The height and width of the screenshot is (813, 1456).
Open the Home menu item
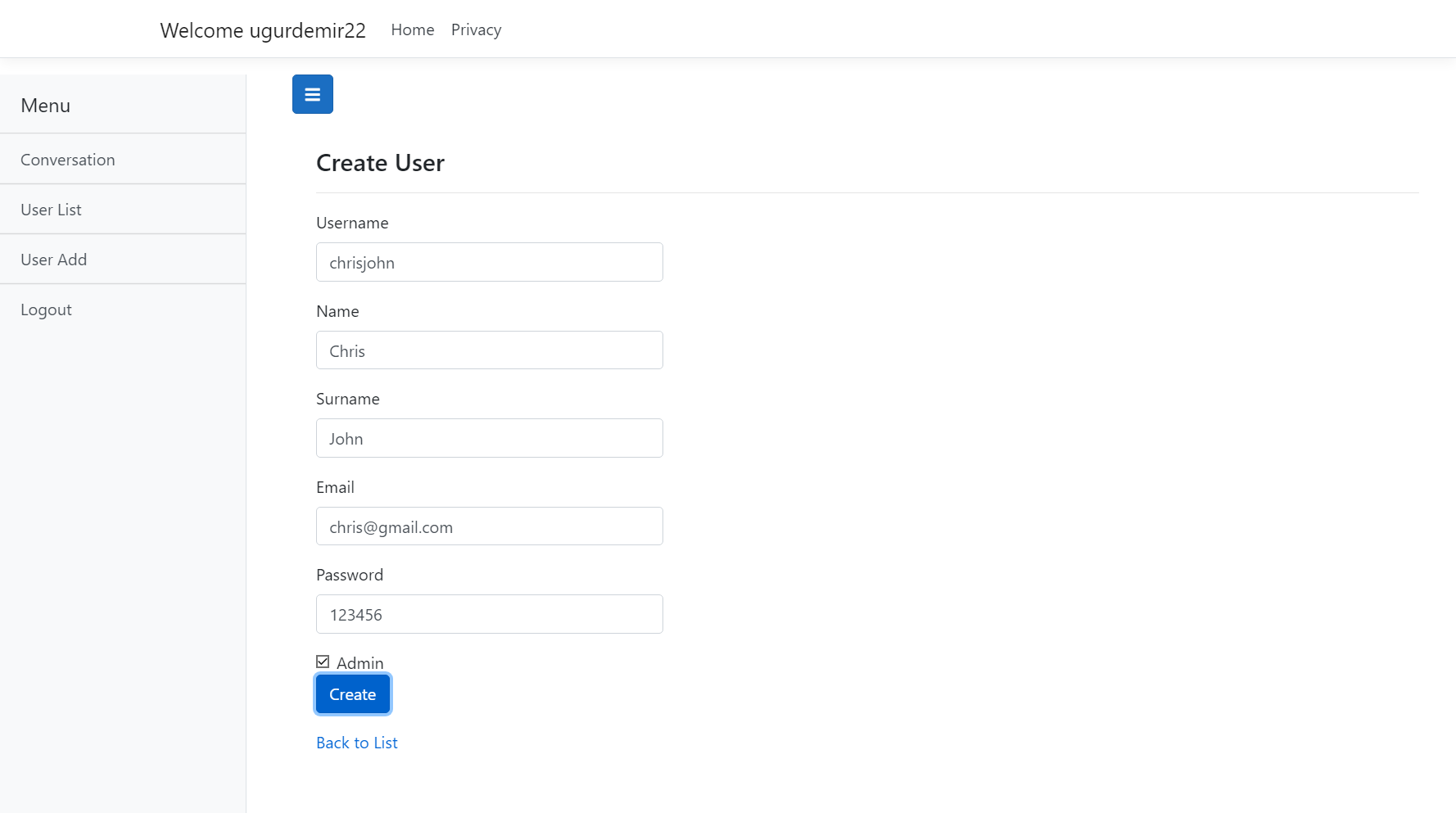(x=412, y=29)
